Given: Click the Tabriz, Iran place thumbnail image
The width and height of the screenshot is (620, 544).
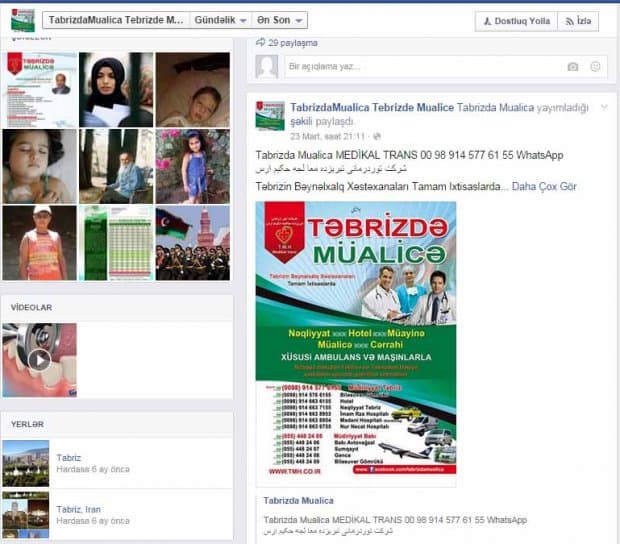Looking at the screenshot, I should click(26, 515).
